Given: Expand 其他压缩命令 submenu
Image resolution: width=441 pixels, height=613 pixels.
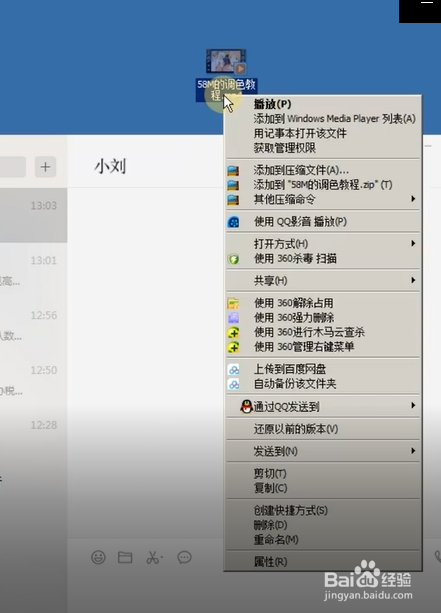Looking at the screenshot, I should click(323, 199).
